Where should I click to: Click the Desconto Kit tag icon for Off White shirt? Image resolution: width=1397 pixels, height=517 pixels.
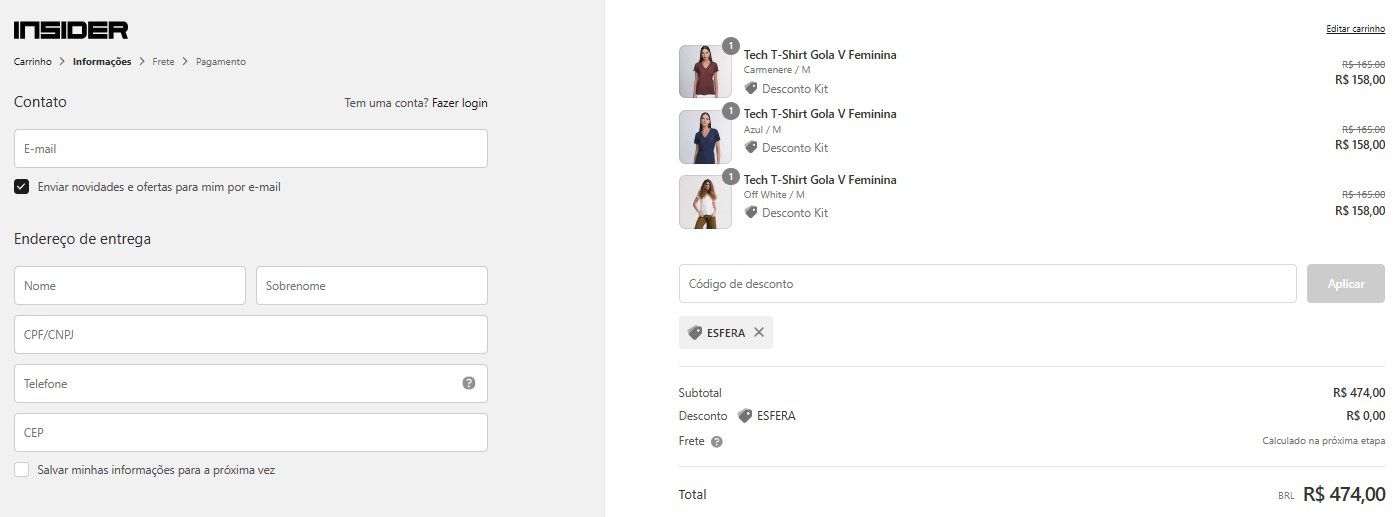pos(751,212)
